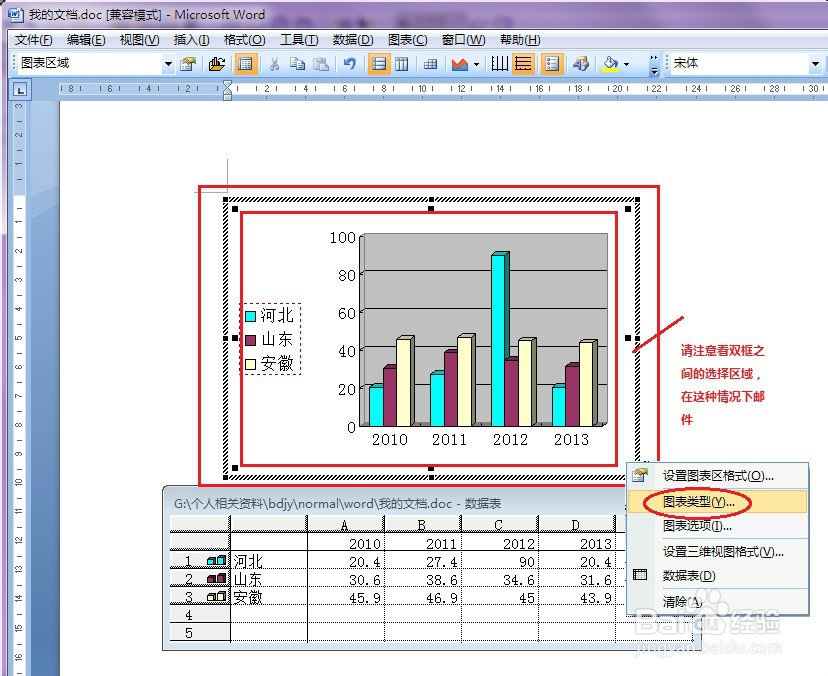The image size is (828, 676).
Task: Open the Format selected object icon
Action: pos(189,64)
